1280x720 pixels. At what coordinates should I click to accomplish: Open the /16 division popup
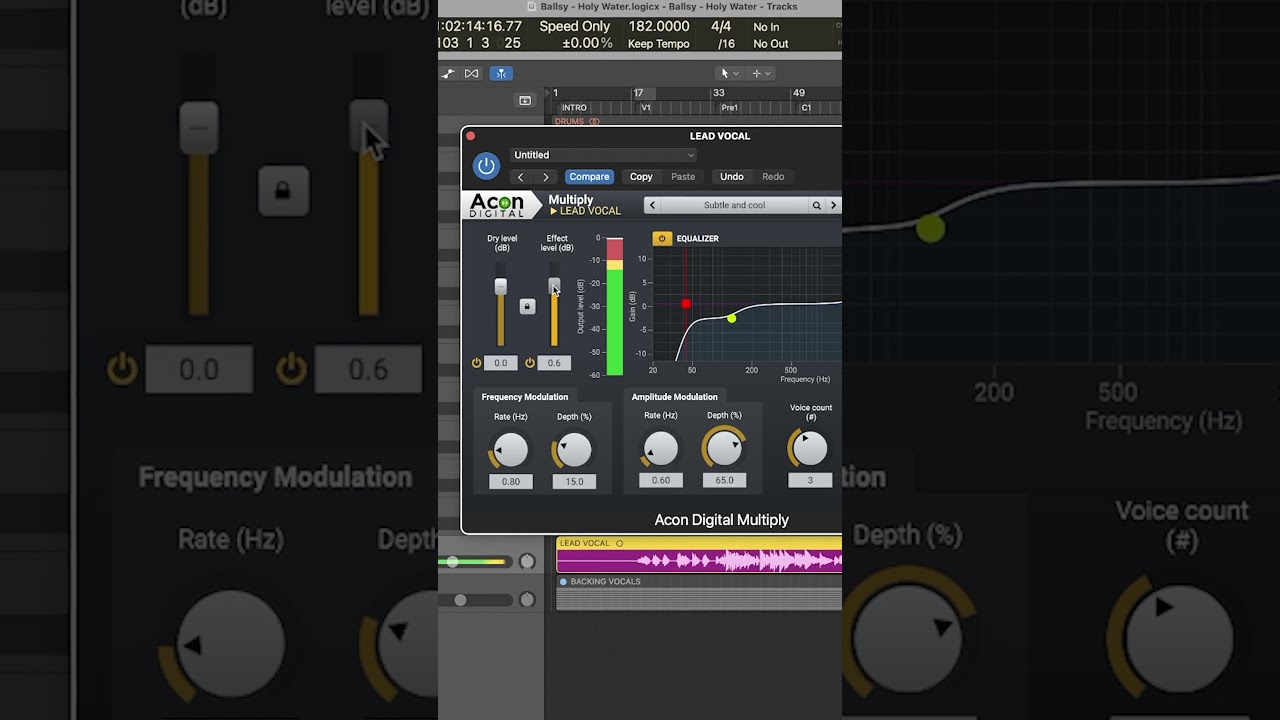click(x=726, y=44)
